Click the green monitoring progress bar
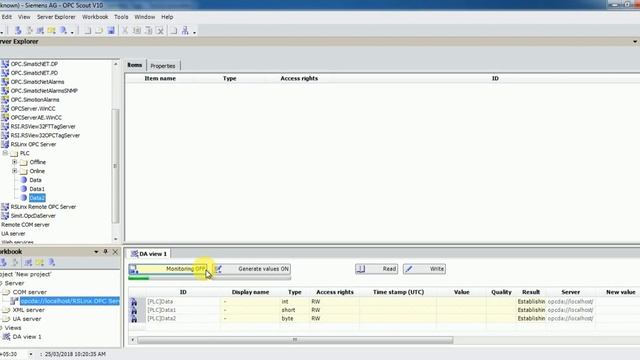The width and height of the screenshot is (640, 360). point(139,278)
